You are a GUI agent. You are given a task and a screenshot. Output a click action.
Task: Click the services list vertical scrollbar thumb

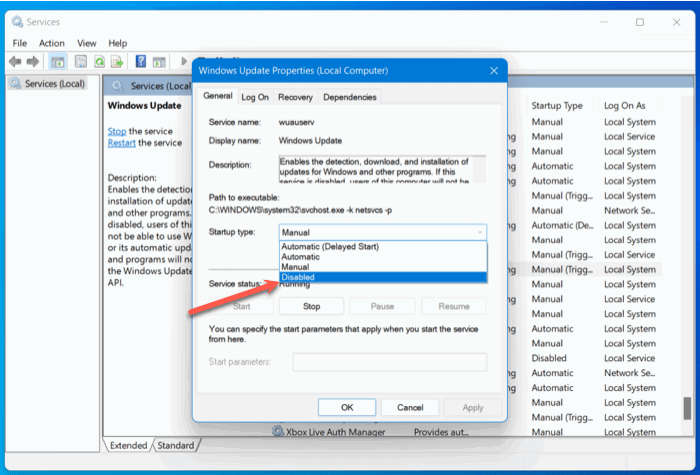[x=687, y=408]
